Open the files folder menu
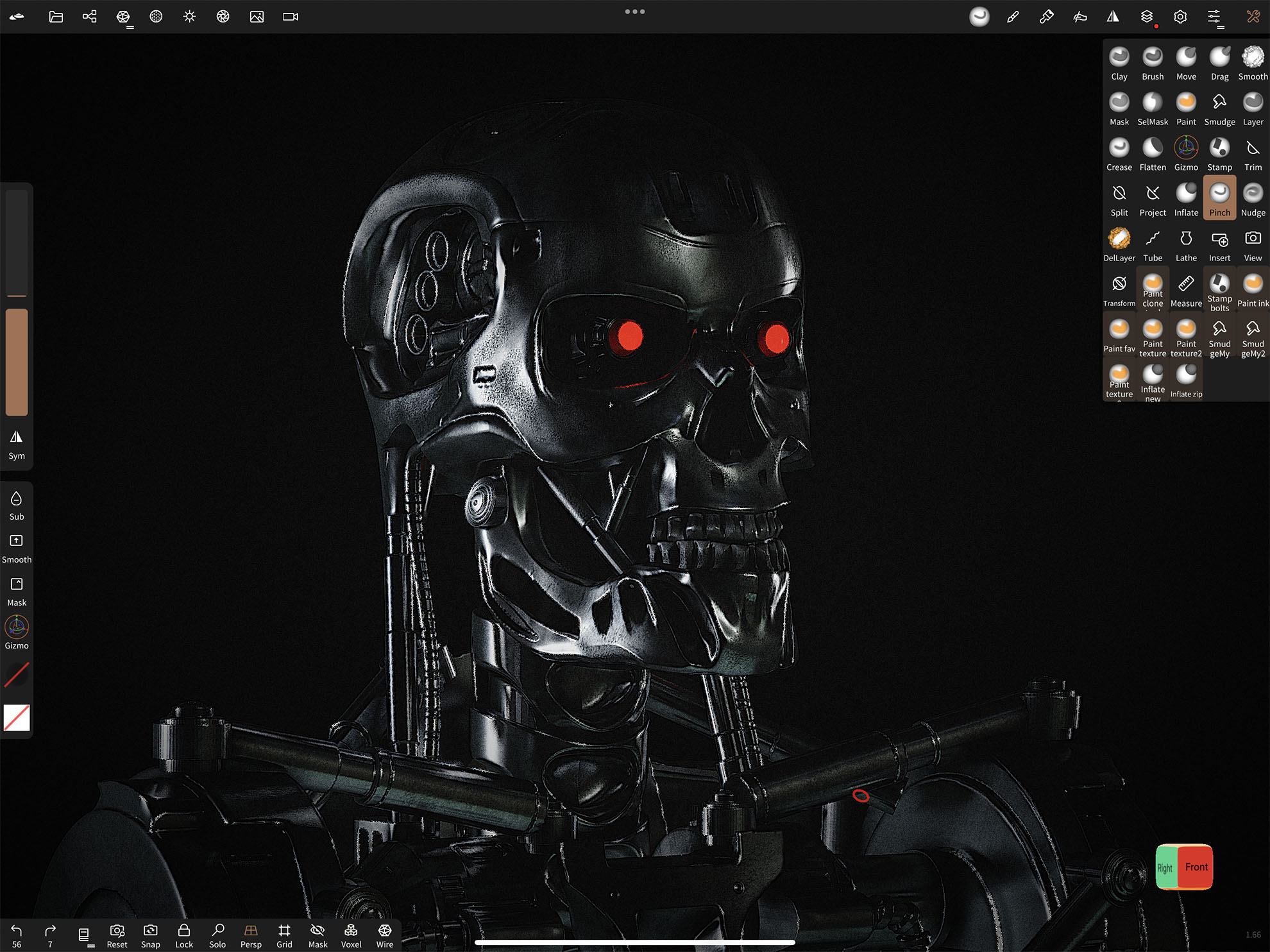Viewport: 1270px width, 952px height. tap(56, 17)
